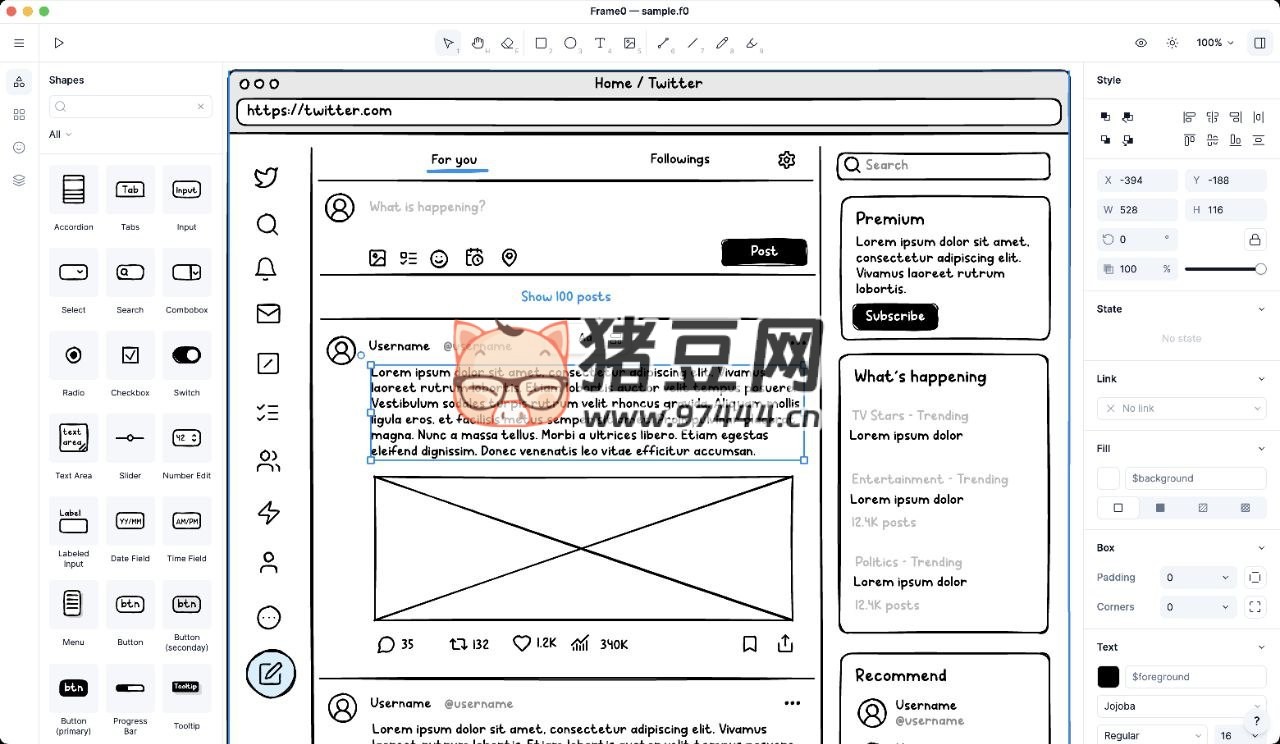Select the Eraser tool
This screenshot has width=1280, height=744.
tap(508, 43)
